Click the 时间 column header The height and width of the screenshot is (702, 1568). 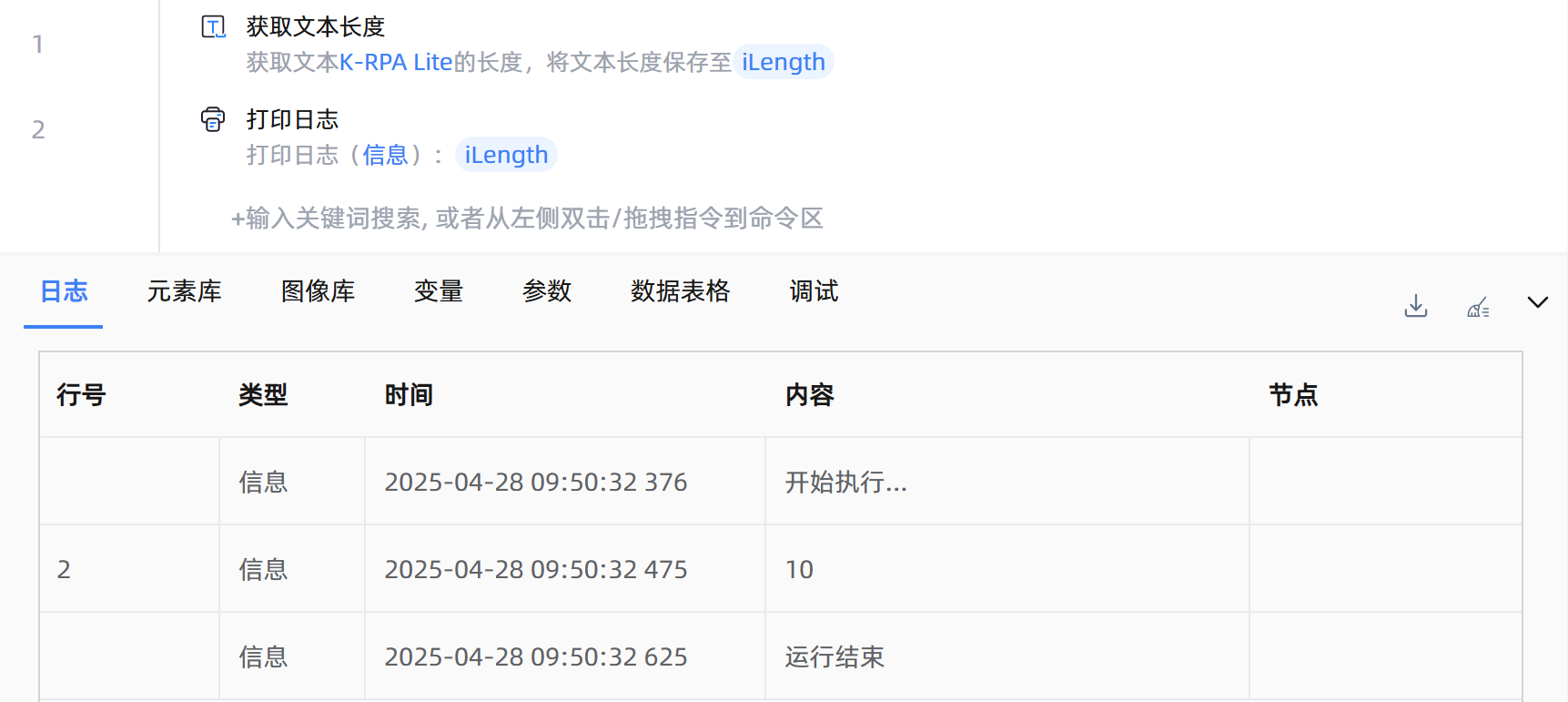409,395
